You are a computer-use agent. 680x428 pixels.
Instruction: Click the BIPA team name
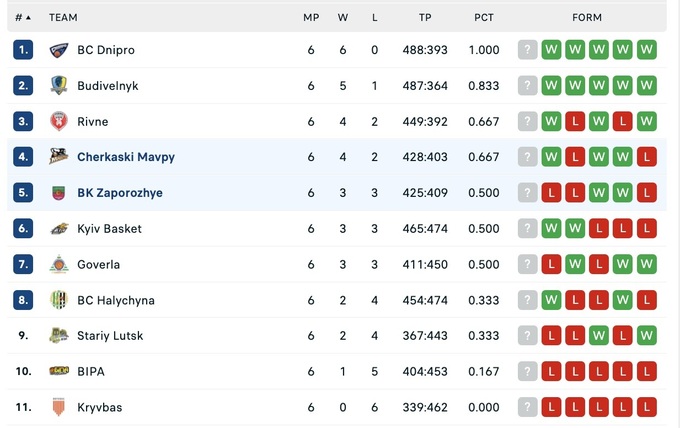(91, 372)
